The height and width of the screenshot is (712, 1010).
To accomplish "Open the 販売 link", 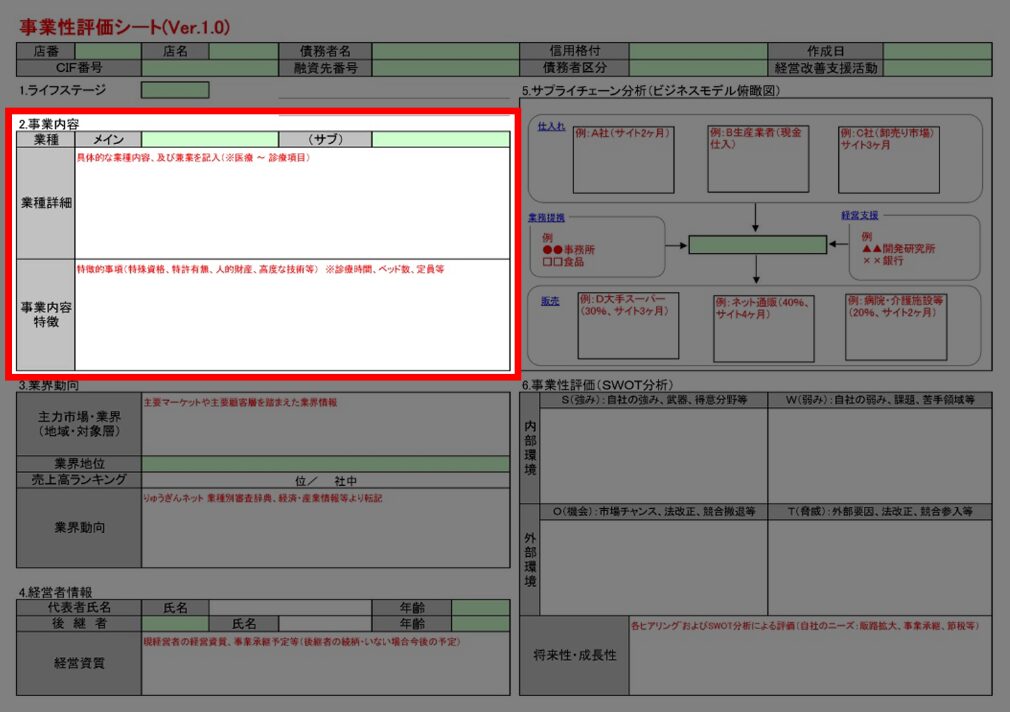I will pos(550,301).
